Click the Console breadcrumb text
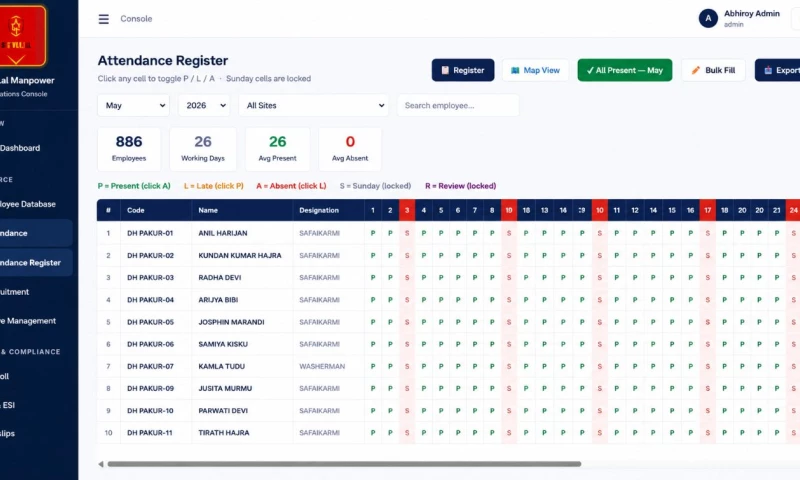Viewport: 800px width, 480px height. click(136, 19)
